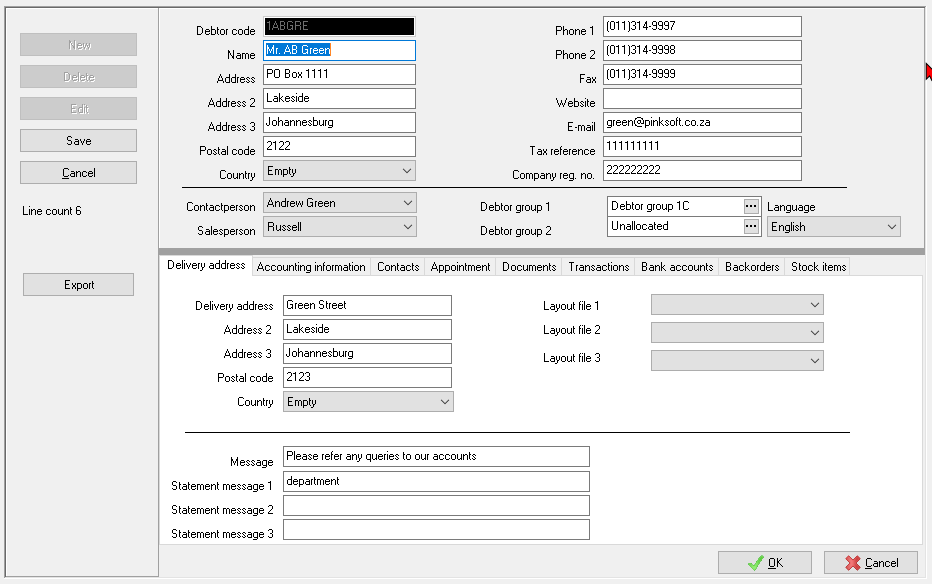Select the Delivery address tab
This screenshot has width=932, height=584.
coord(206,266)
